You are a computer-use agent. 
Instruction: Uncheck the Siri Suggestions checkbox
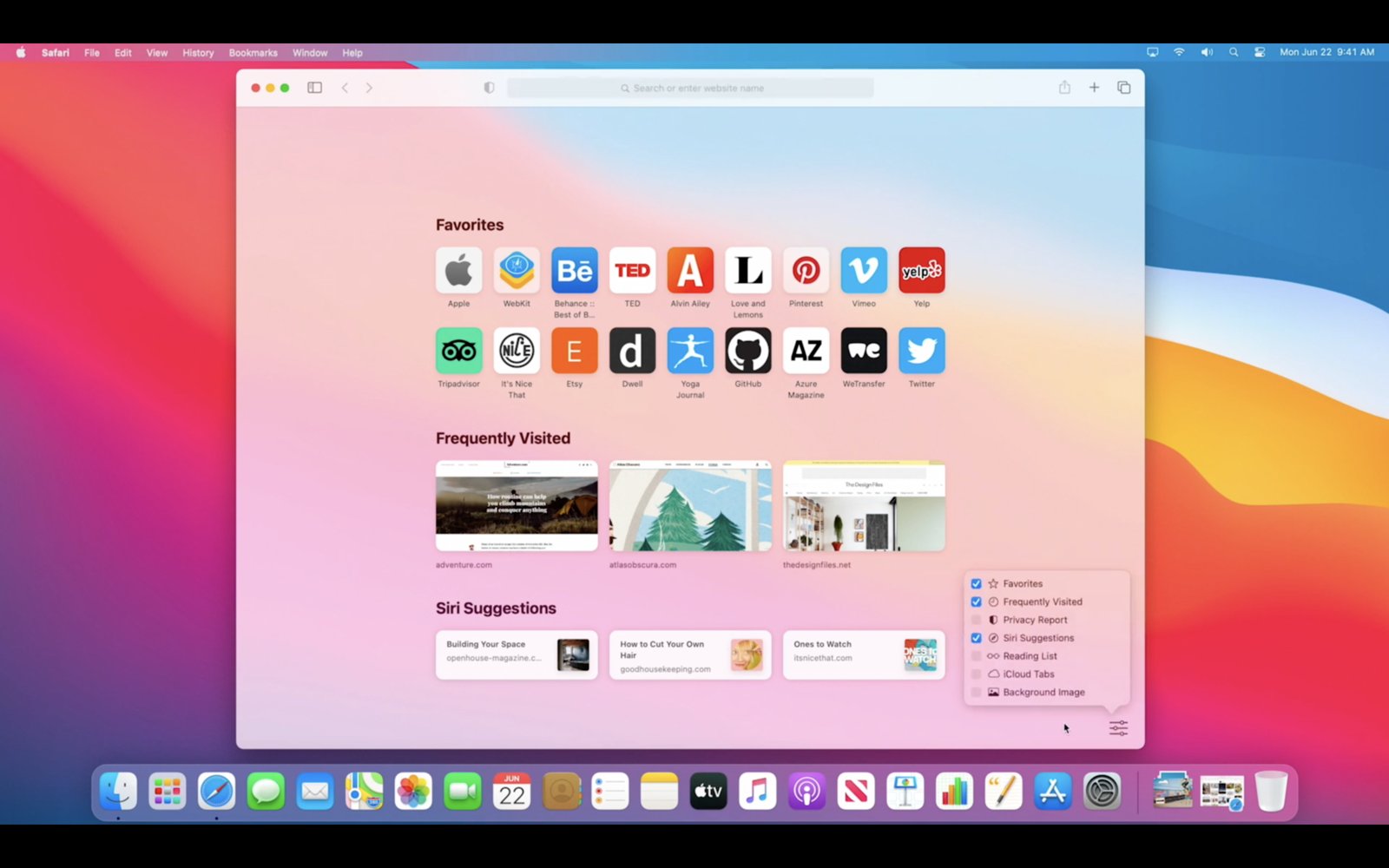tap(976, 638)
